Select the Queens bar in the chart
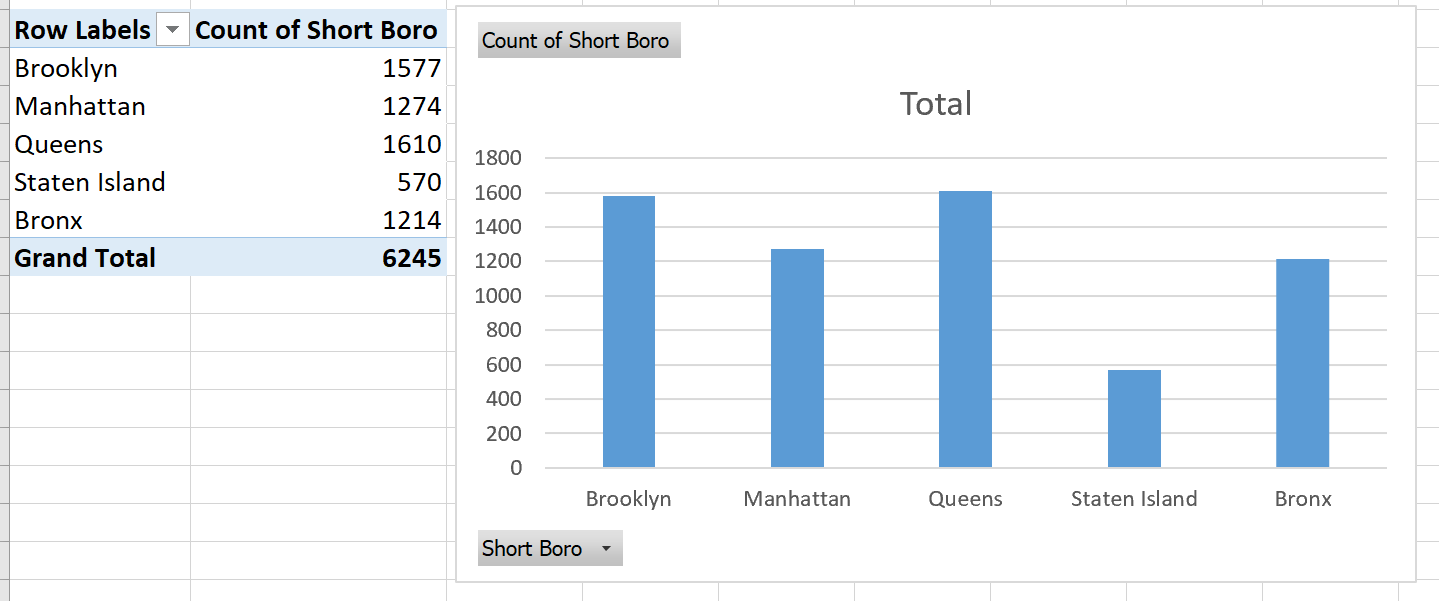Screen dimensions: 1439x601 (965, 329)
